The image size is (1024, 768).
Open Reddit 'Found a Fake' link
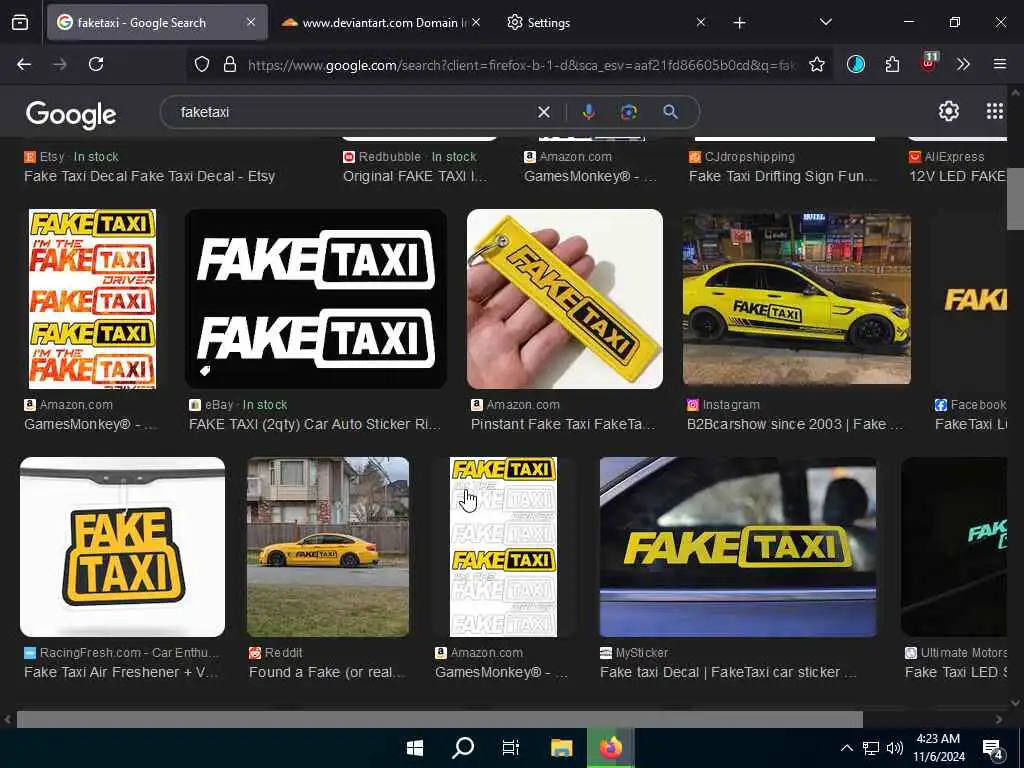point(327,672)
